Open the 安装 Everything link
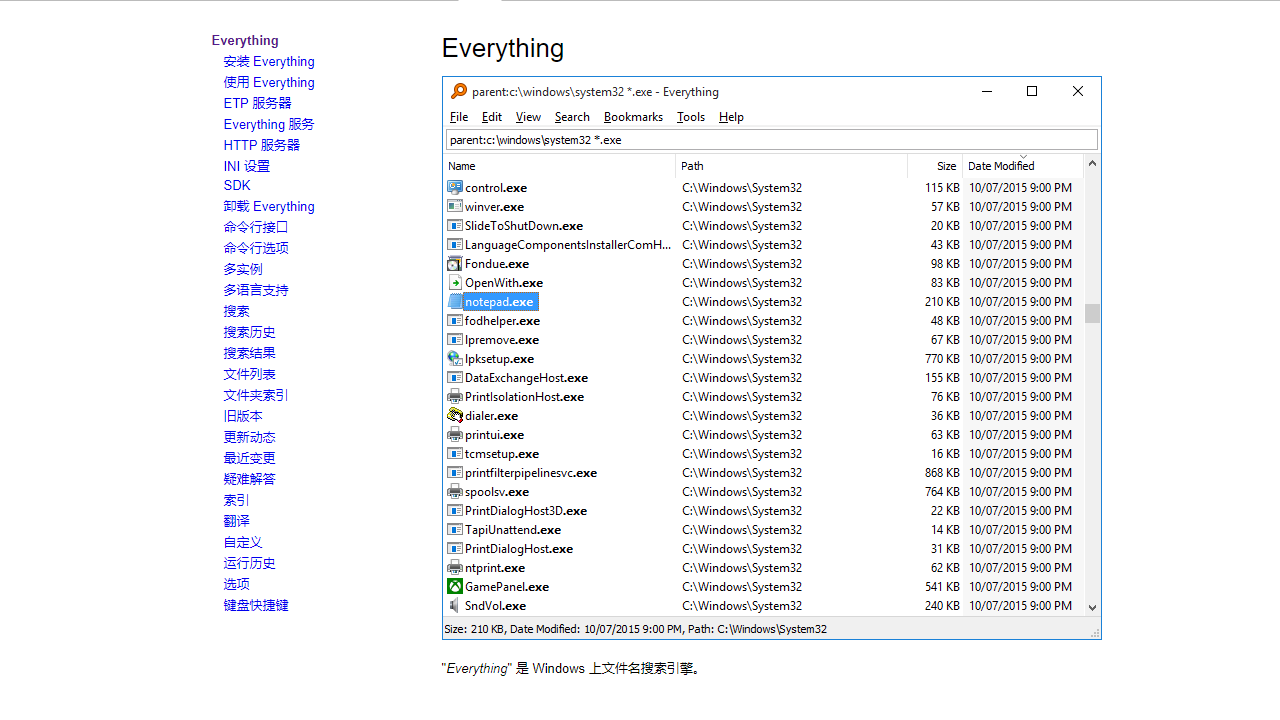The height and width of the screenshot is (720, 1280). 268,61
